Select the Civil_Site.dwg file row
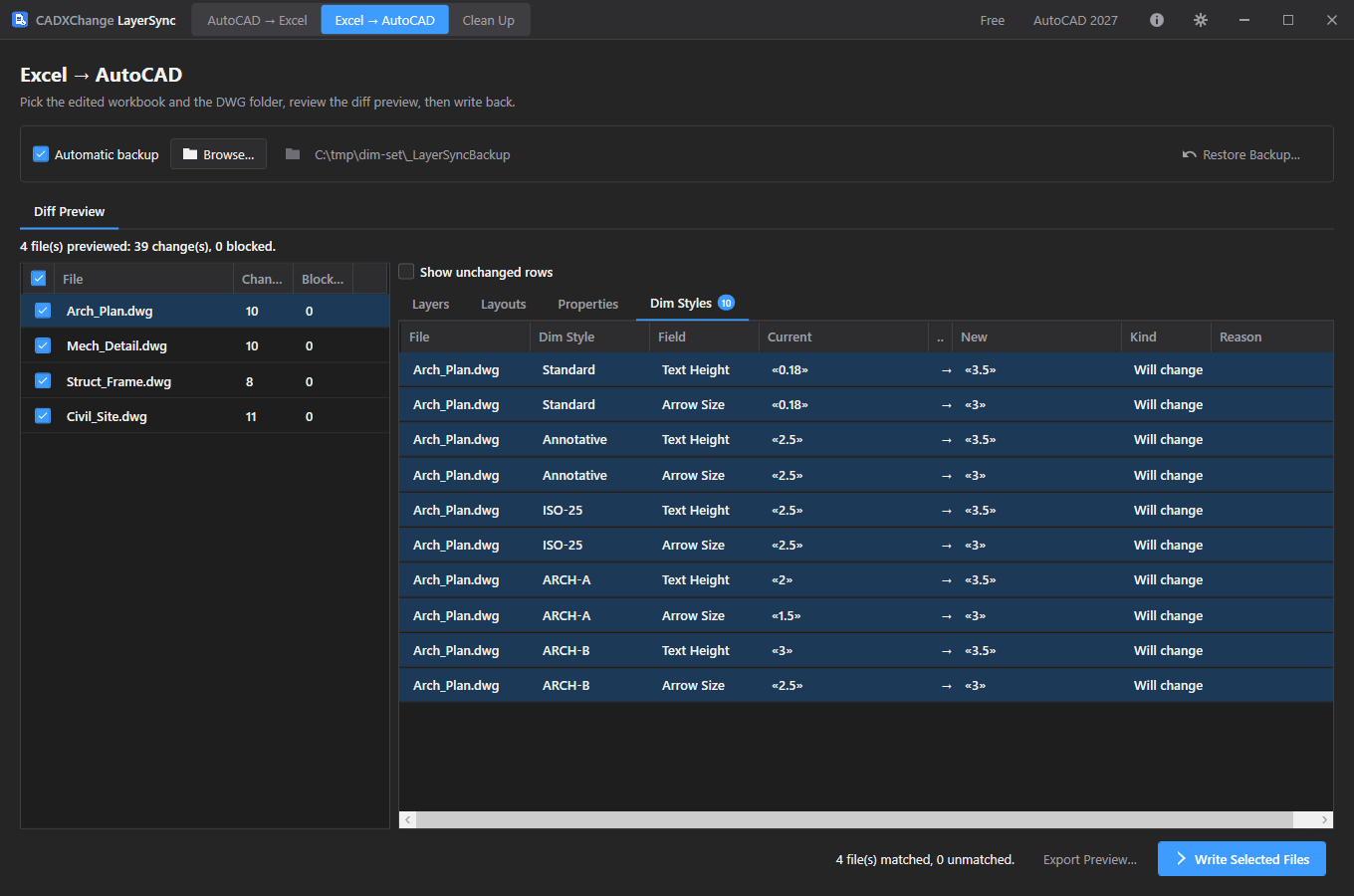 [205, 416]
